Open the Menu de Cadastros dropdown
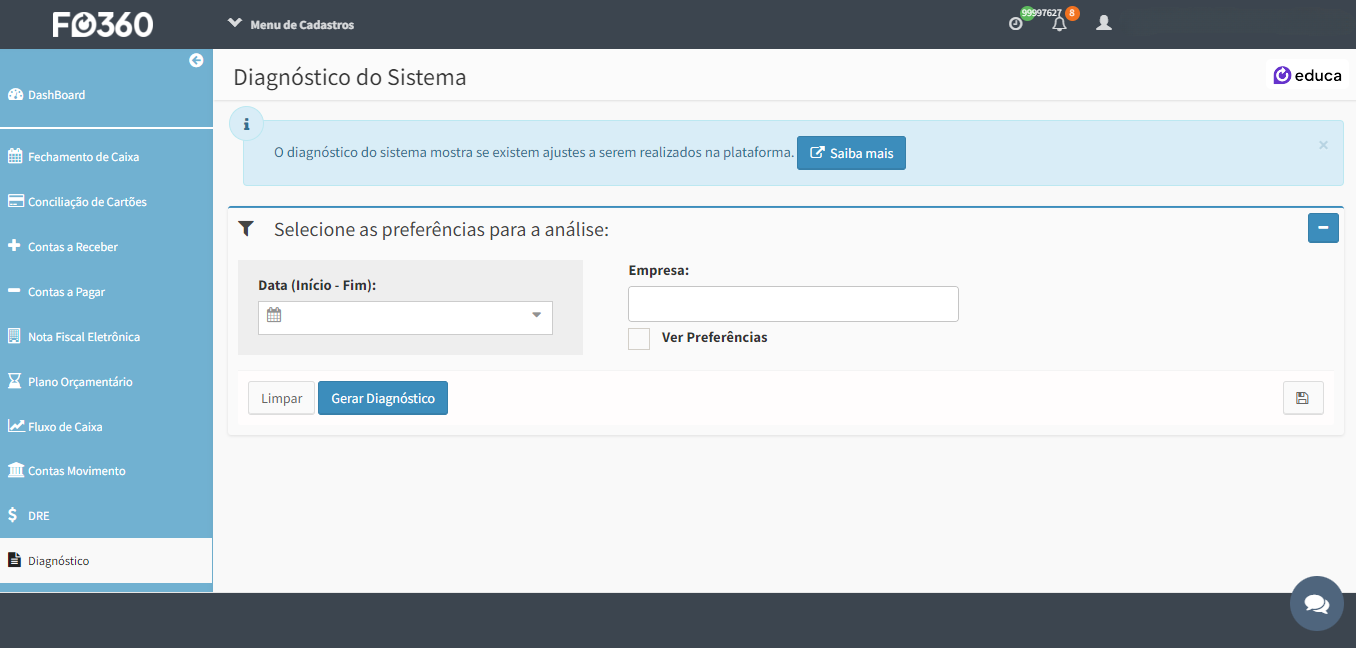The width and height of the screenshot is (1356, 648). pos(291,24)
